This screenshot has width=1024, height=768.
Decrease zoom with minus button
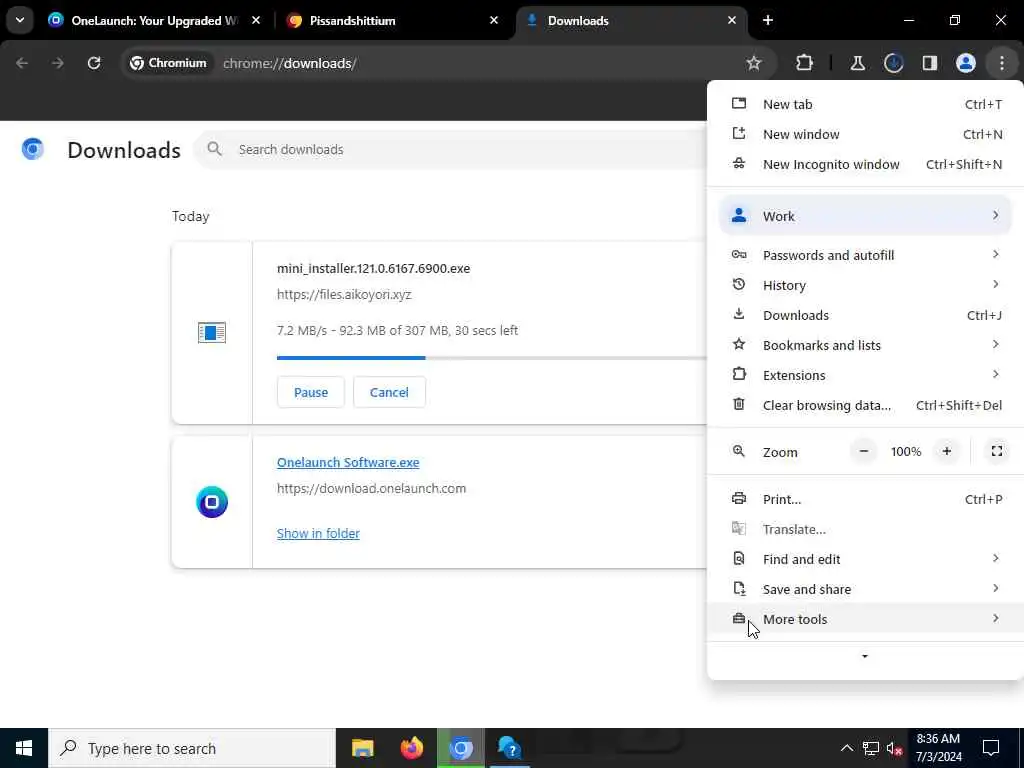point(863,451)
